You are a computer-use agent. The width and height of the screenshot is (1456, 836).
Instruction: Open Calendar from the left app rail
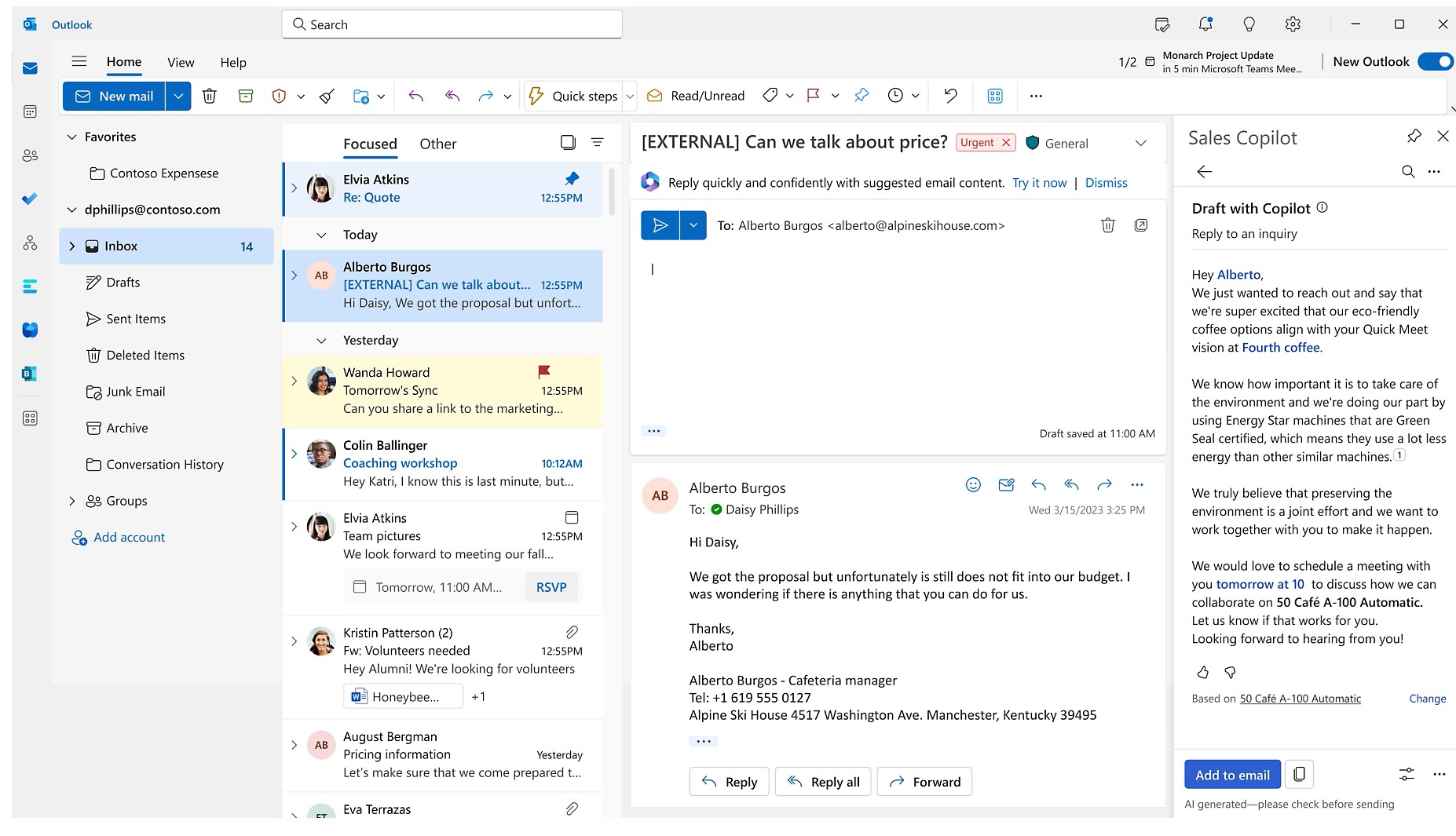[x=30, y=111]
